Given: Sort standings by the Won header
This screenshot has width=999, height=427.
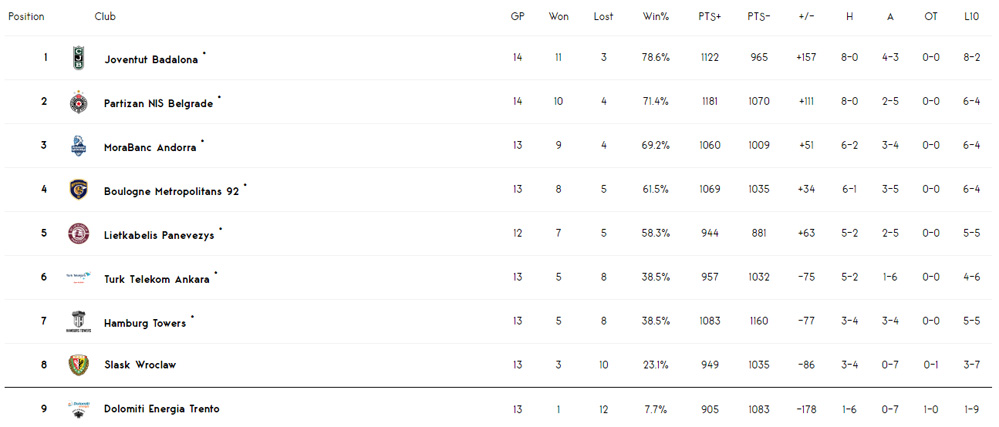Looking at the screenshot, I should click(558, 17).
